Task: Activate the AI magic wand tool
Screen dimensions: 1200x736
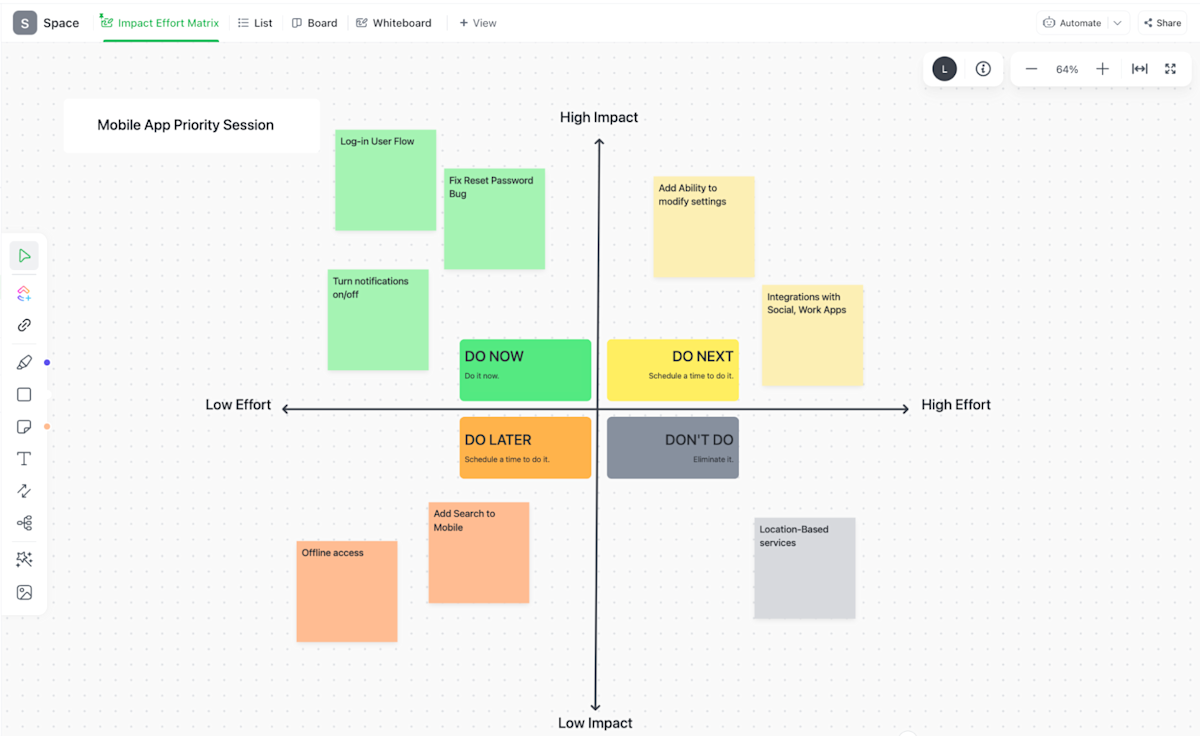Action: (x=24, y=558)
